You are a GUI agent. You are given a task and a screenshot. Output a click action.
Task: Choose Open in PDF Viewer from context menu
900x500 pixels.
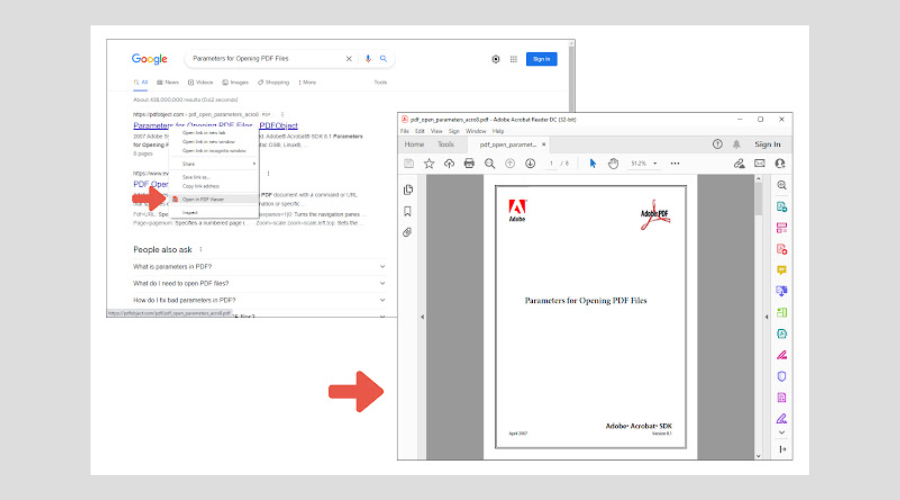[x=214, y=199]
